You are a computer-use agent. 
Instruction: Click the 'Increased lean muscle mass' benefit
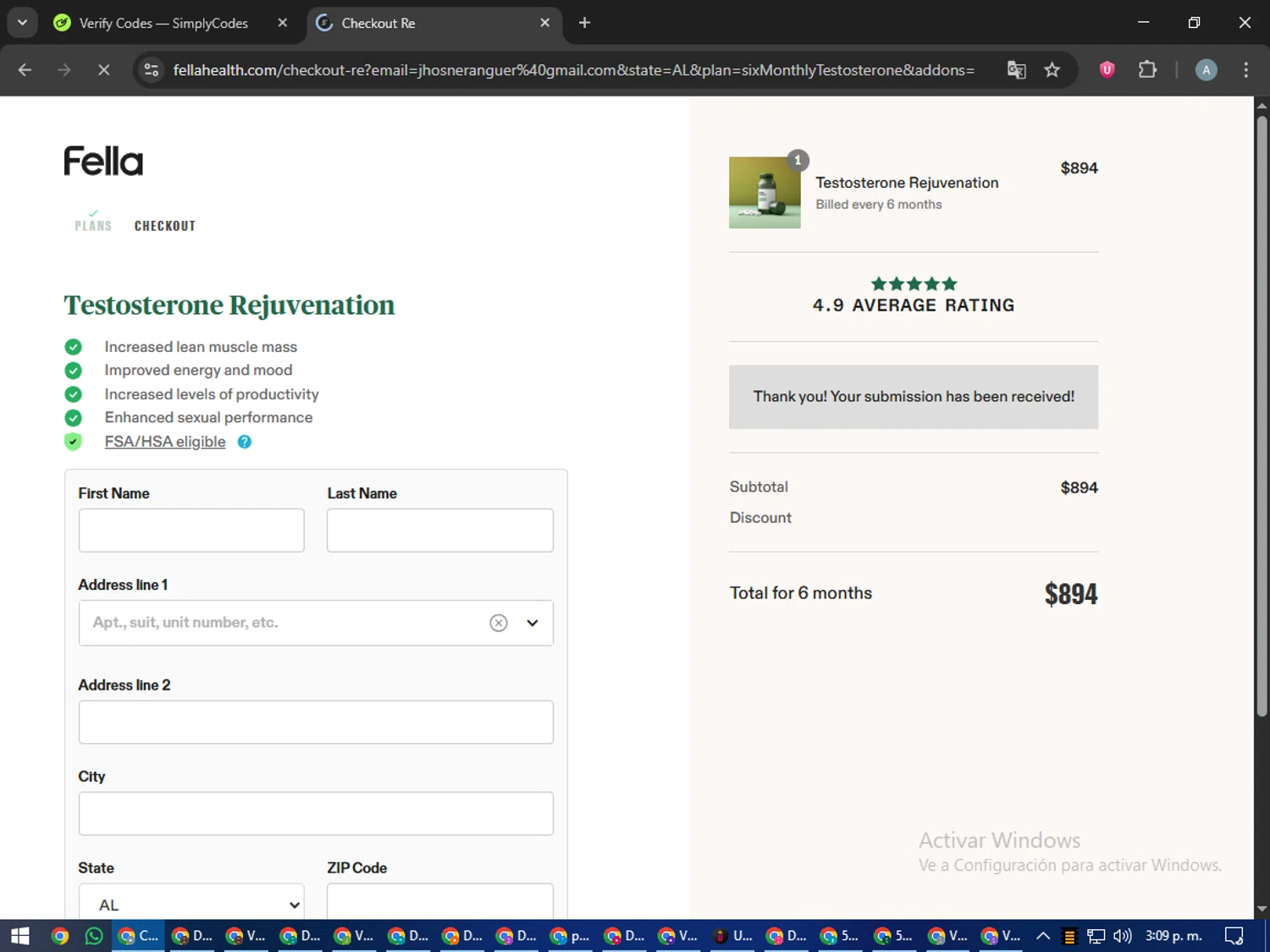click(201, 347)
